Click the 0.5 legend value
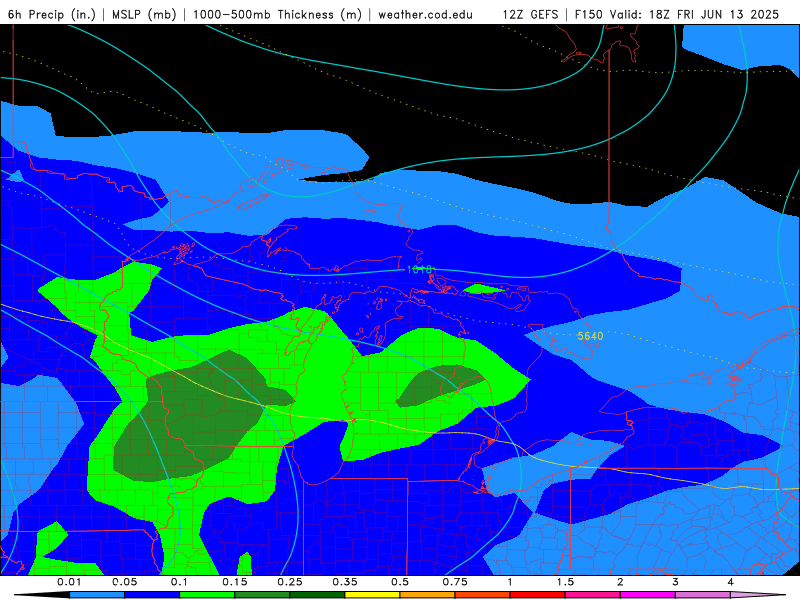The height and width of the screenshot is (600, 800). [x=400, y=582]
